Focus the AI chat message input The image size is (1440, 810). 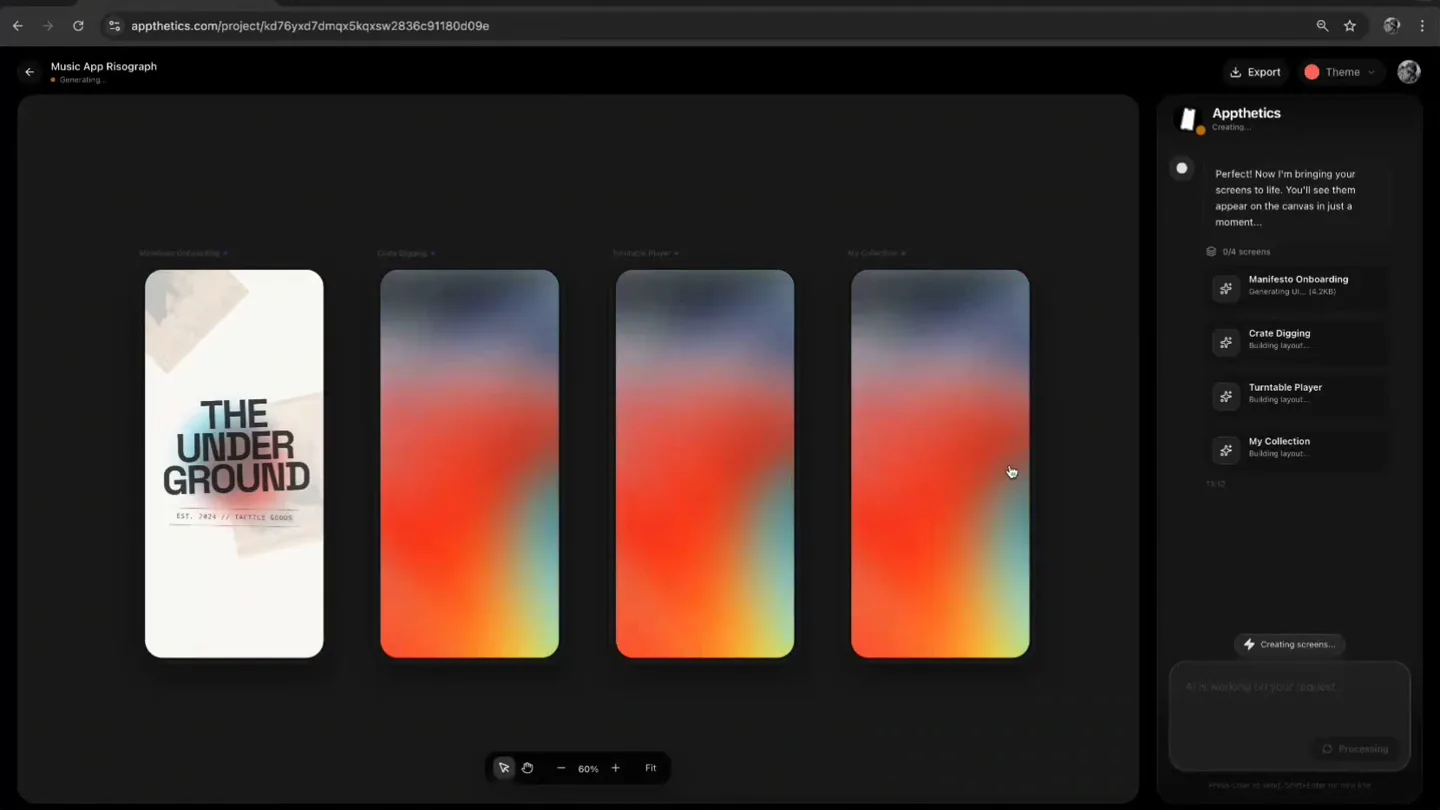pyautogui.click(x=1289, y=700)
